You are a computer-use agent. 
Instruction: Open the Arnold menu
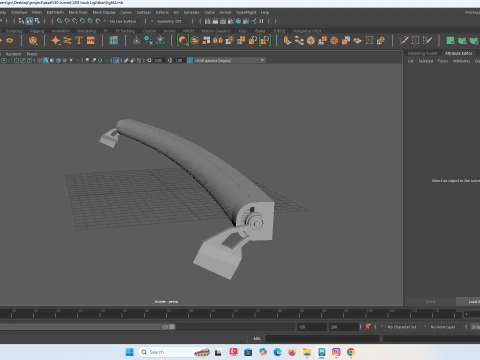225,12
